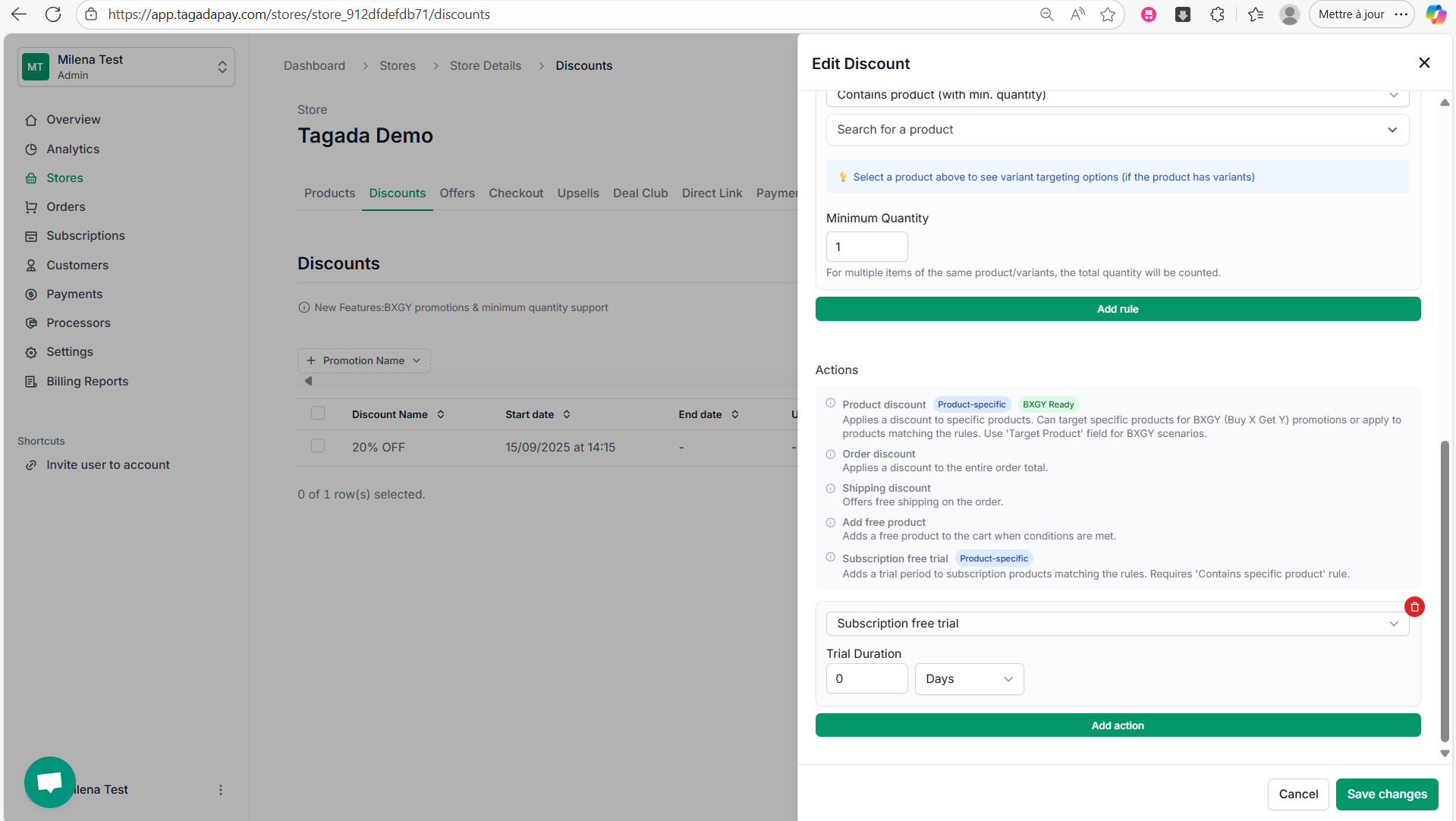The image size is (1456, 821).
Task: Click the Add rule button
Action: (1118, 309)
